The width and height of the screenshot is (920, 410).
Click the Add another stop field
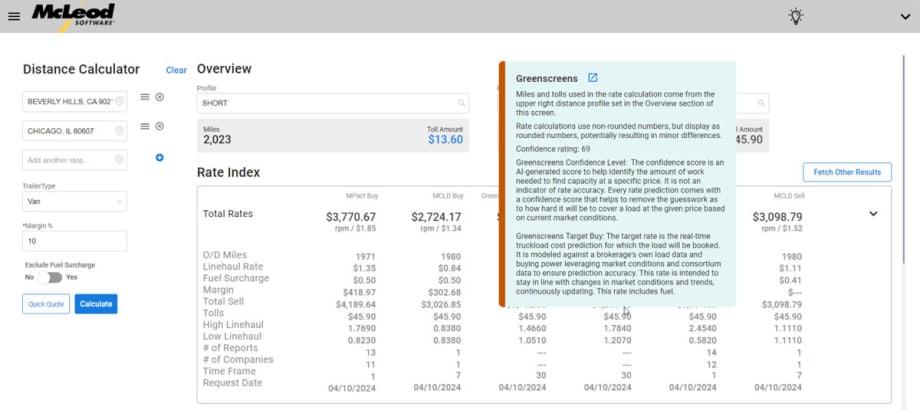pos(75,160)
